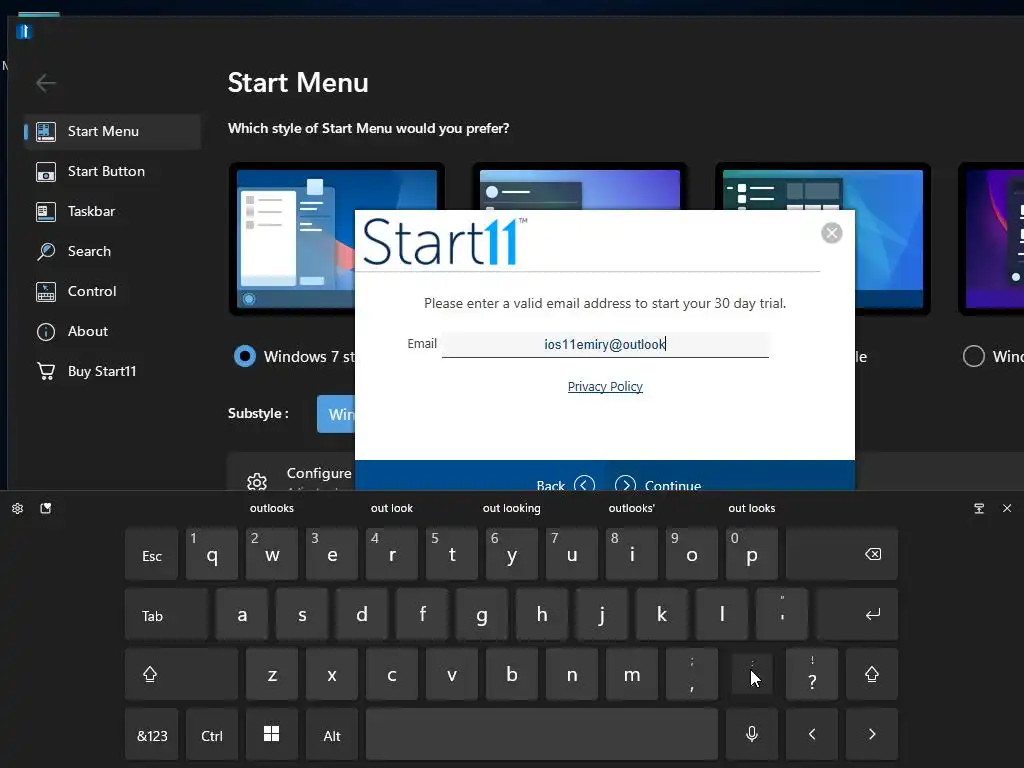Select the rightmost Windows style radio button

coord(973,356)
